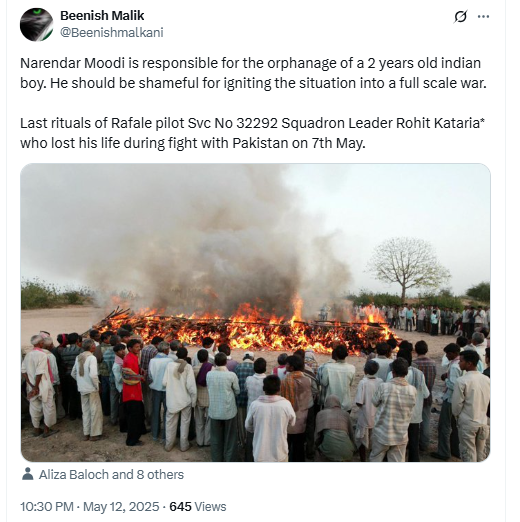Click the tagged people person icon
The image size is (520, 522).
[x=28, y=474]
